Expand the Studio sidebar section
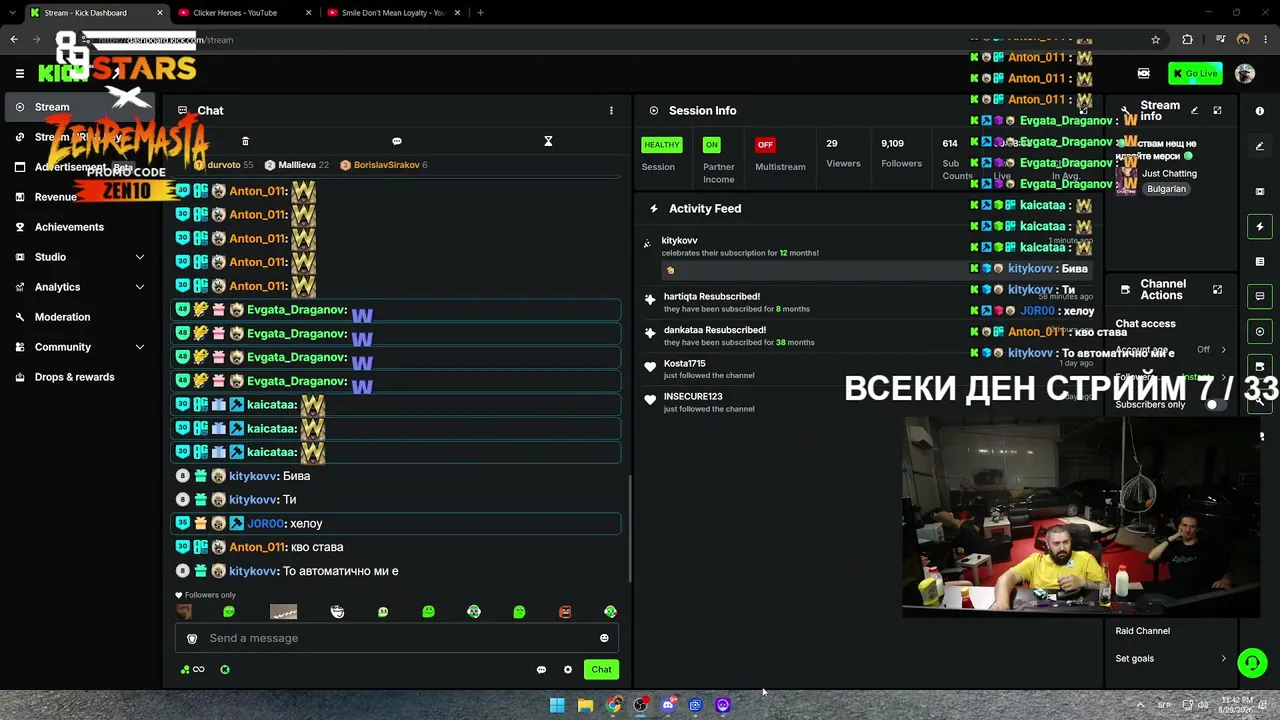 pos(81,257)
